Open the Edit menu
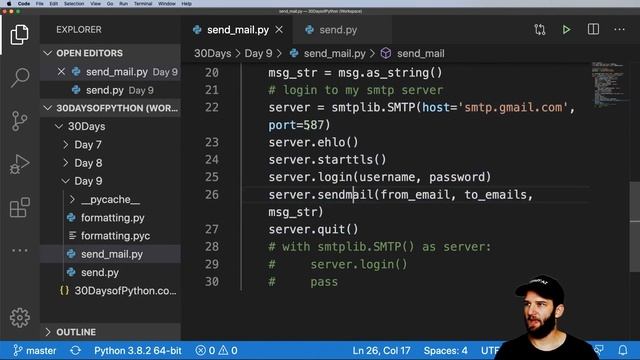Image resolution: width=640 pixels, height=360 pixels. pos(53,3)
